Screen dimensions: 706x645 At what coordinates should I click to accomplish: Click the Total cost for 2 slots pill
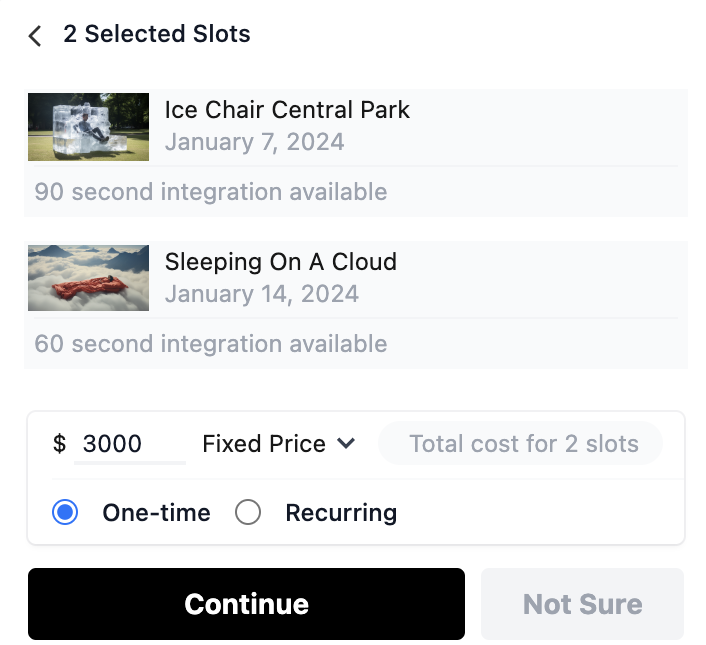coord(521,444)
